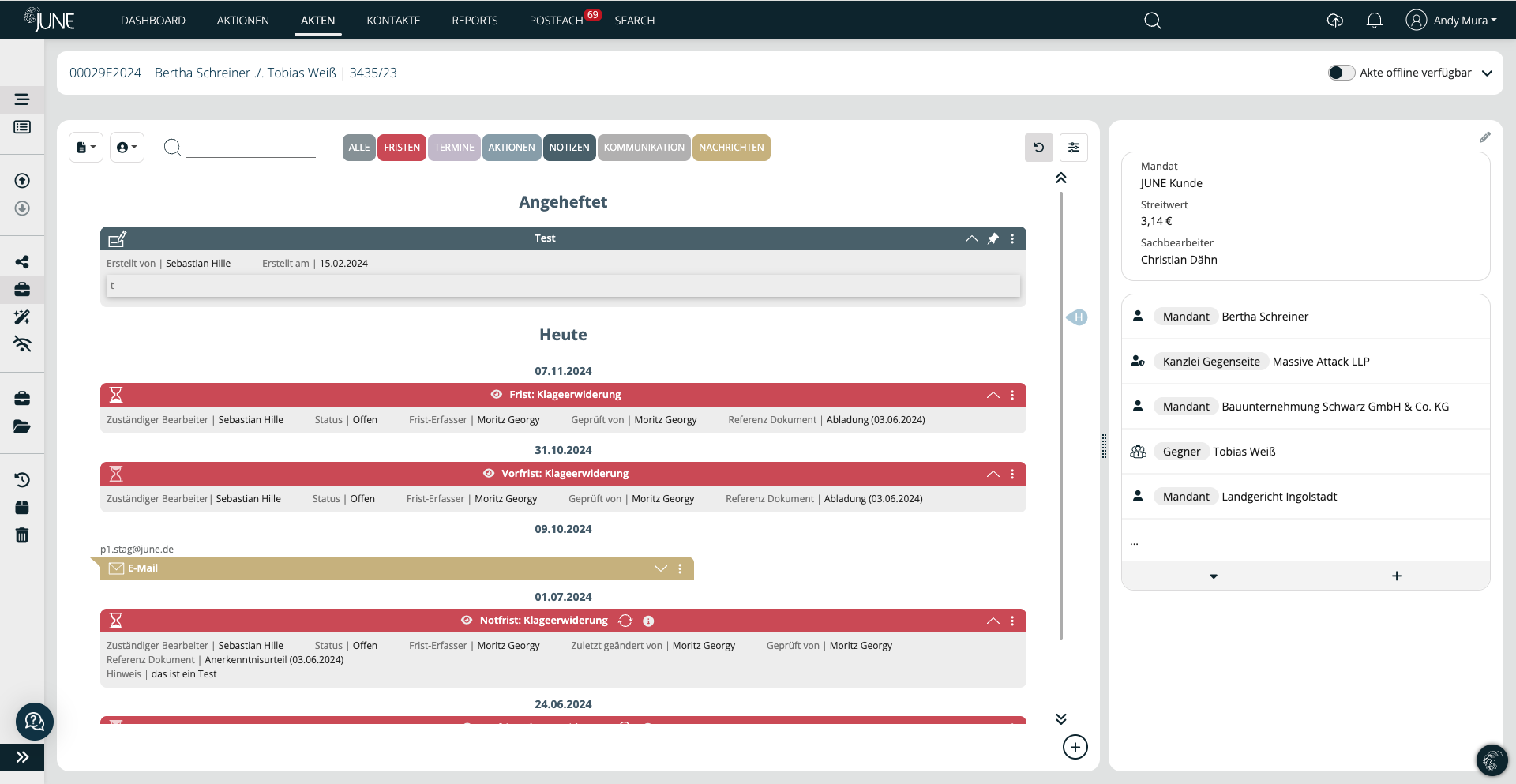Click the timeline search input field
Viewport: 1516px width, 784px height.
[x=250, y=148]
